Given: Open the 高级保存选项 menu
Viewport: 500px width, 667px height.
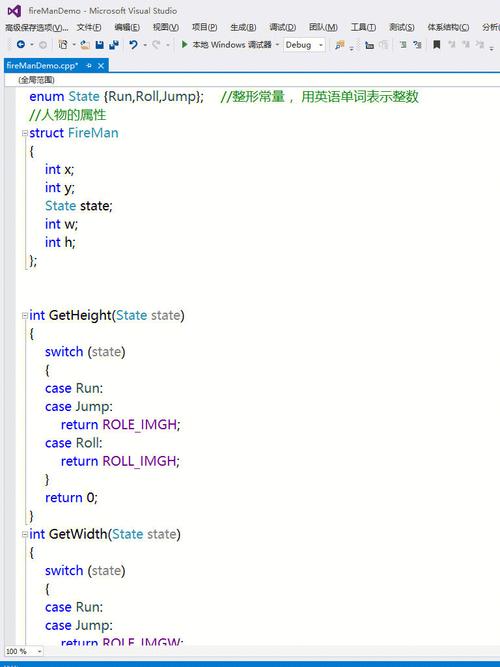Looking at the screenshot, I should pyautogui.click(x=37, y=27).
